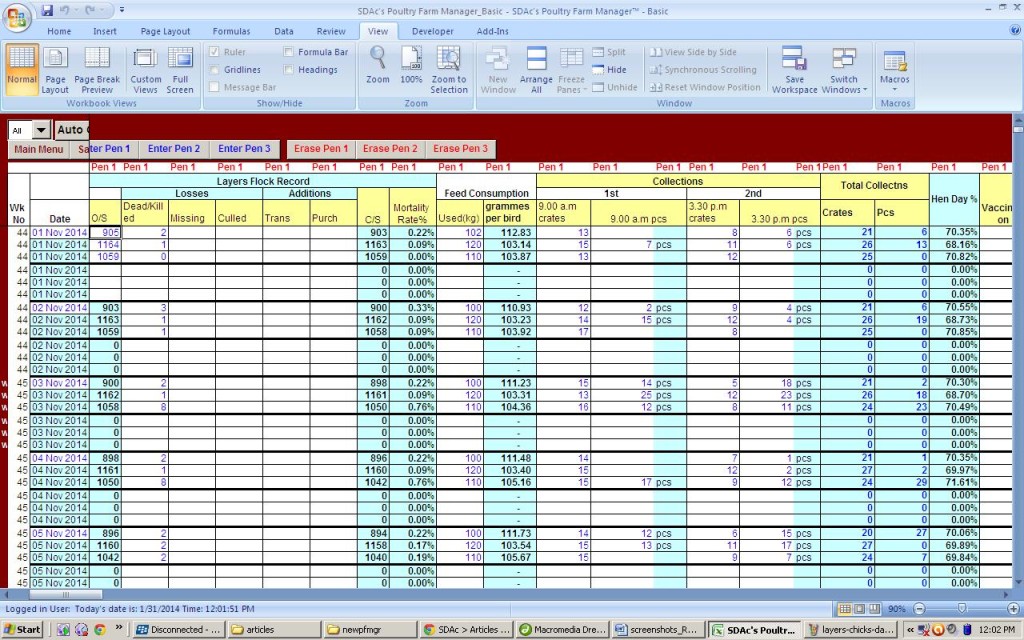This screenshot has width=1024, height=640.
Task: Switch to Macromedia Dreamweaver in the taskbar
Action: pyautogui.click(x=562, y=630)
